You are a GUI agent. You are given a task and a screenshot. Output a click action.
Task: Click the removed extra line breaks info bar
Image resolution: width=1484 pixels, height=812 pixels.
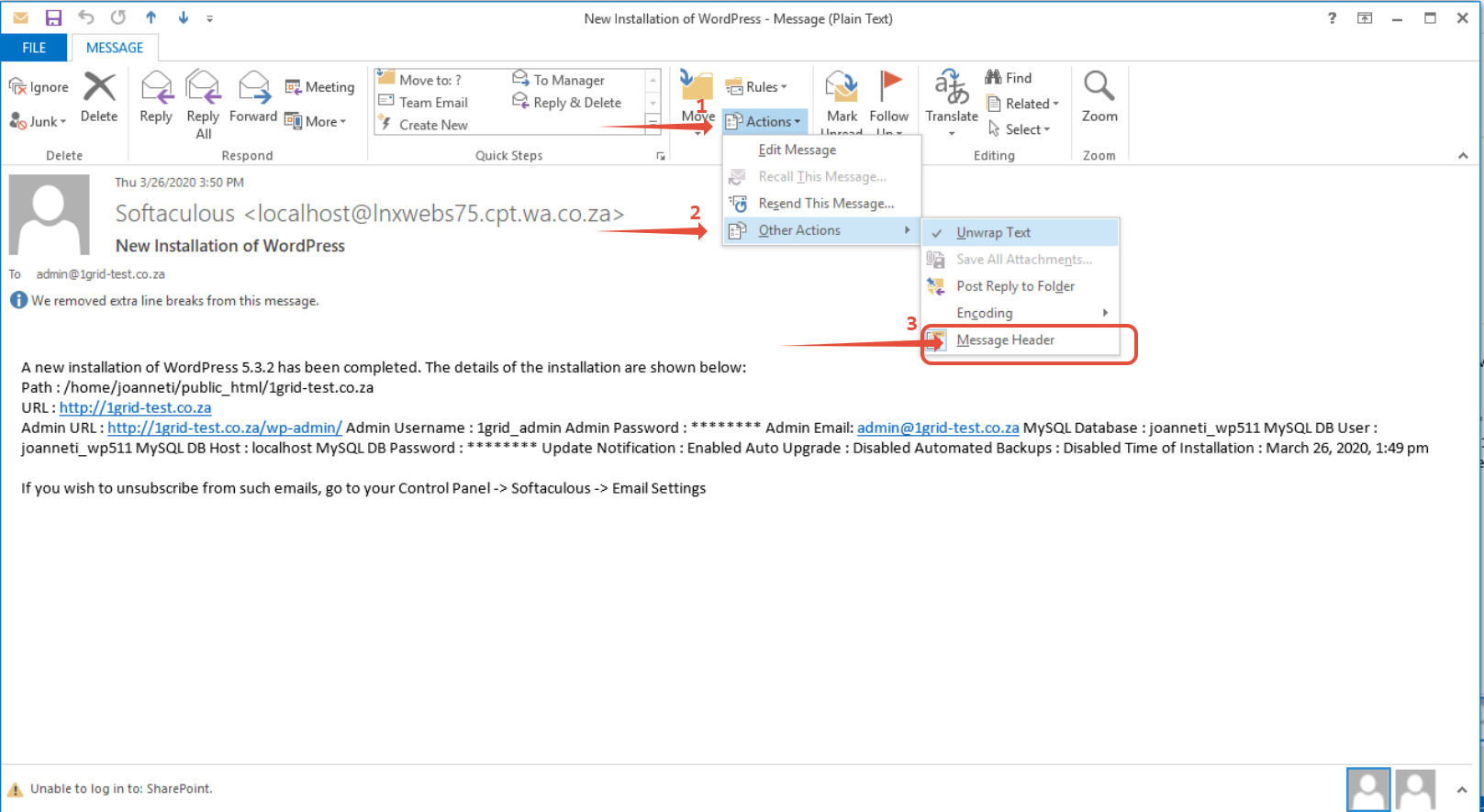tap(165, 300)
